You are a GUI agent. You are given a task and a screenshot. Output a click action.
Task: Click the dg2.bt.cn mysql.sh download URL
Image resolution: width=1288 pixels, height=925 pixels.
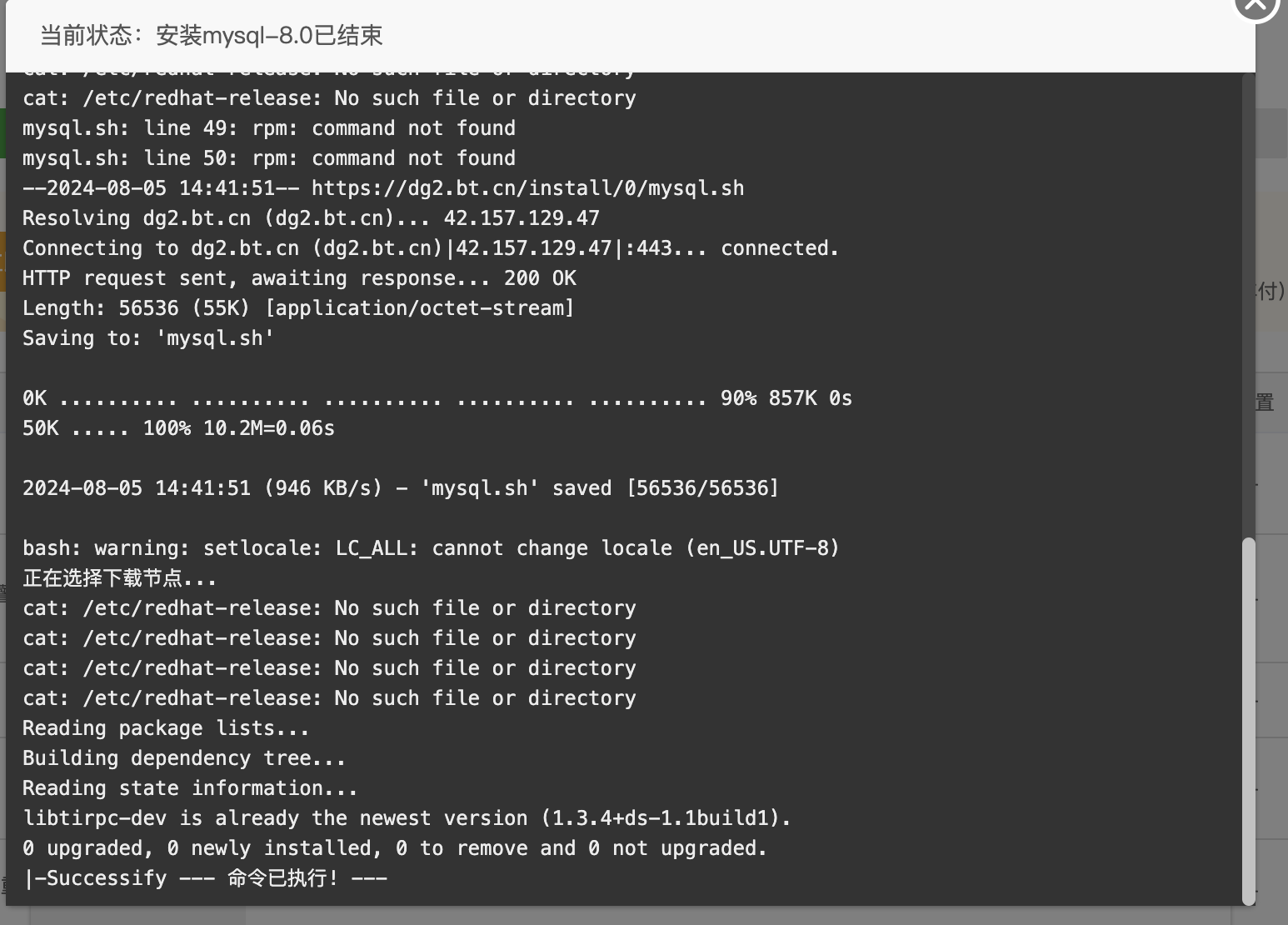click(527, 188)
